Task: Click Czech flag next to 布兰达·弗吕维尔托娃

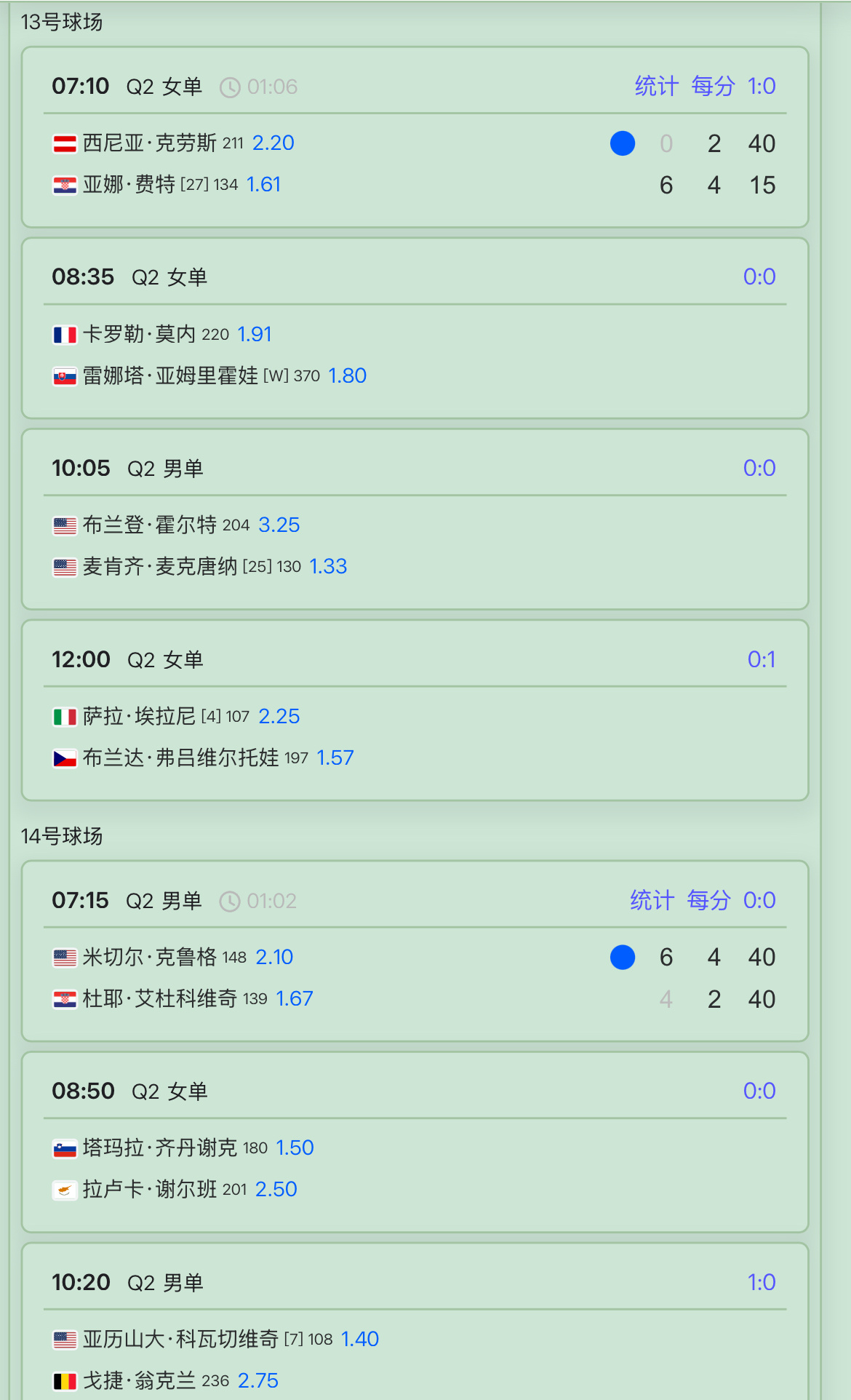Action: (65, 759)
